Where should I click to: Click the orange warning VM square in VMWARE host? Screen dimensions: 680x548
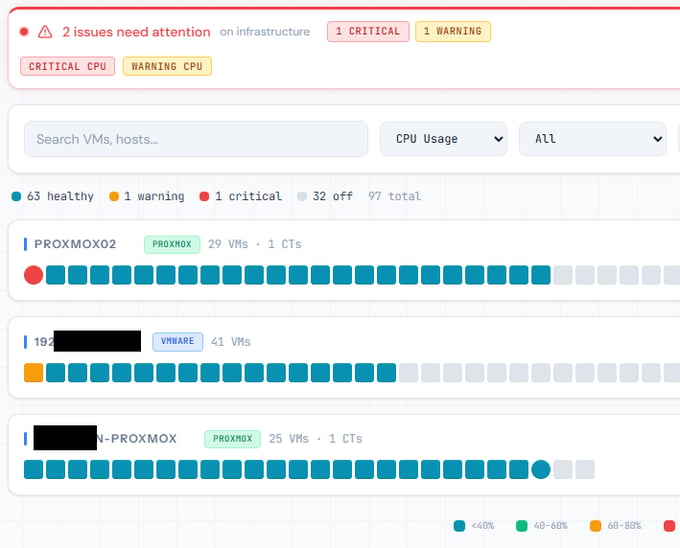(x=33, y=373)
